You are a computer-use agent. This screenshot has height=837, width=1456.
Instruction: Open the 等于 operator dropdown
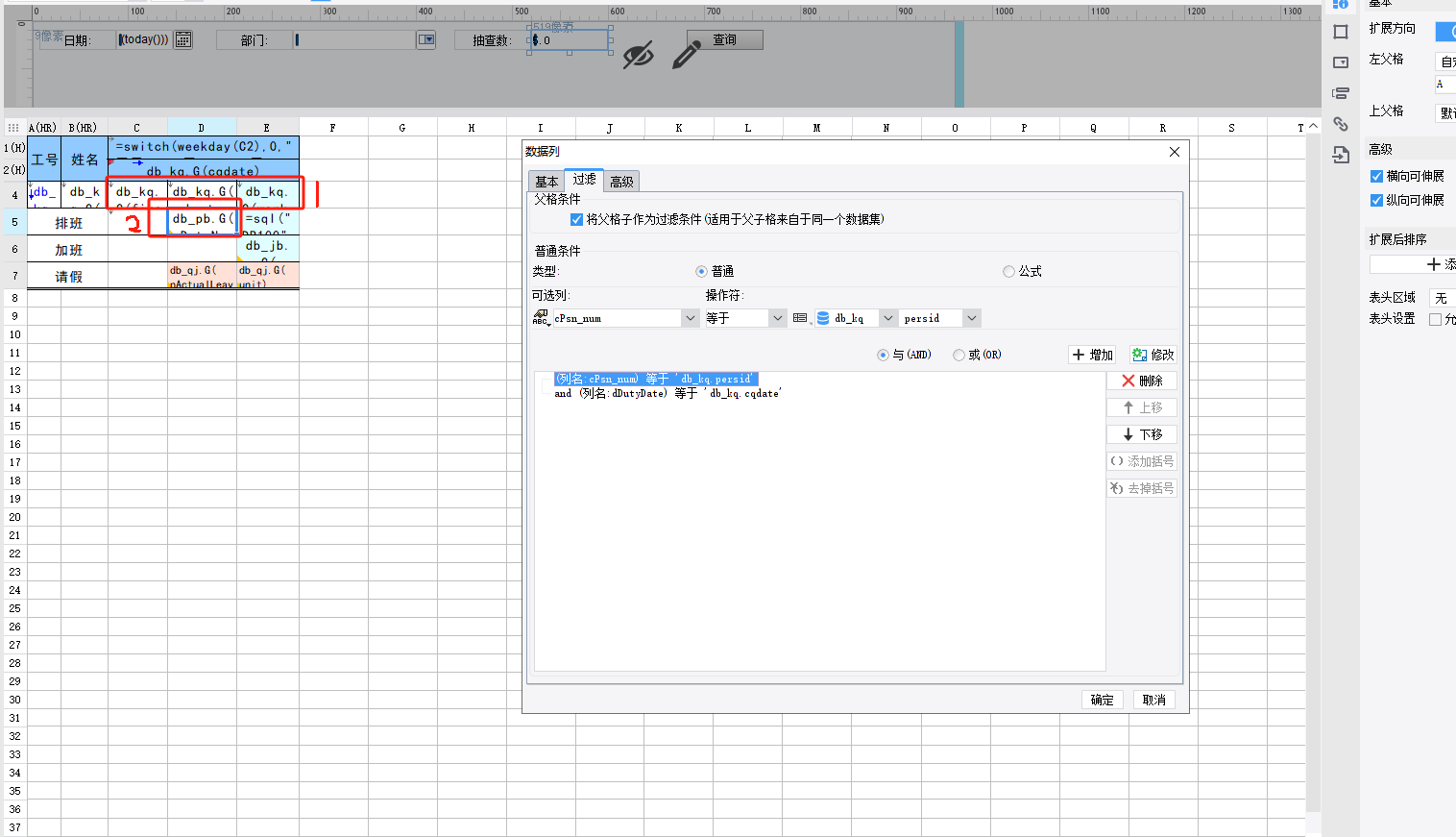point(778,318)
